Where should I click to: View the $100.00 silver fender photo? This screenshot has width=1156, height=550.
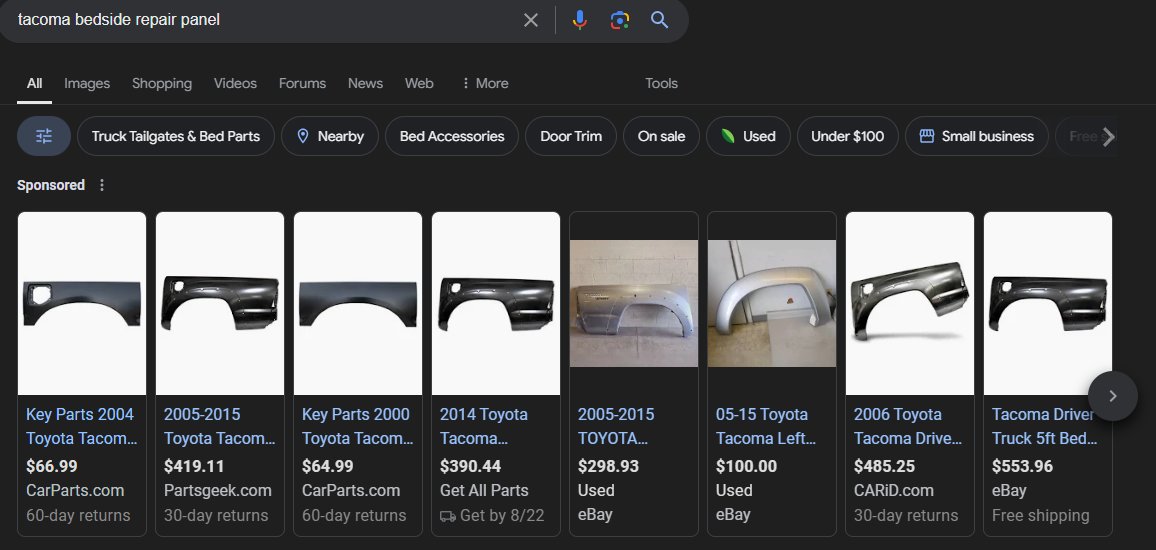click(772, 304)
